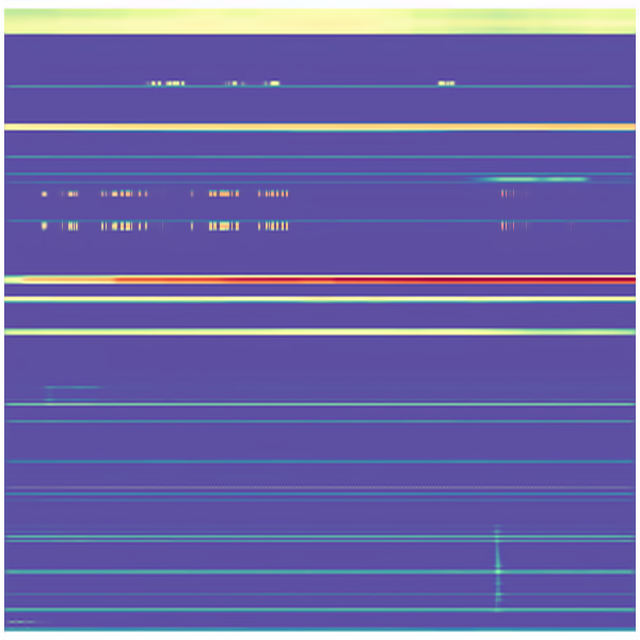Image resolution: width=640 pixels, height=640 pixels.
Task: Select the rightmost burst cluster in lower dotted row
Action: coord(274,226)
